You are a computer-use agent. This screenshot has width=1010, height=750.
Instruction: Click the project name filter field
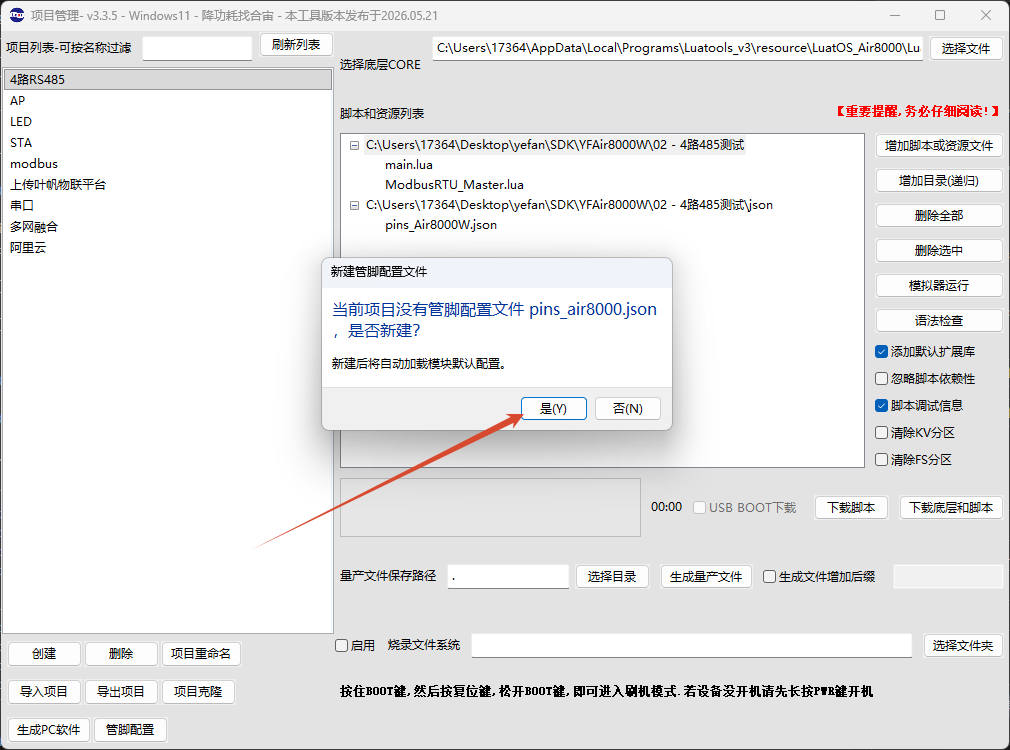[197, 48]
